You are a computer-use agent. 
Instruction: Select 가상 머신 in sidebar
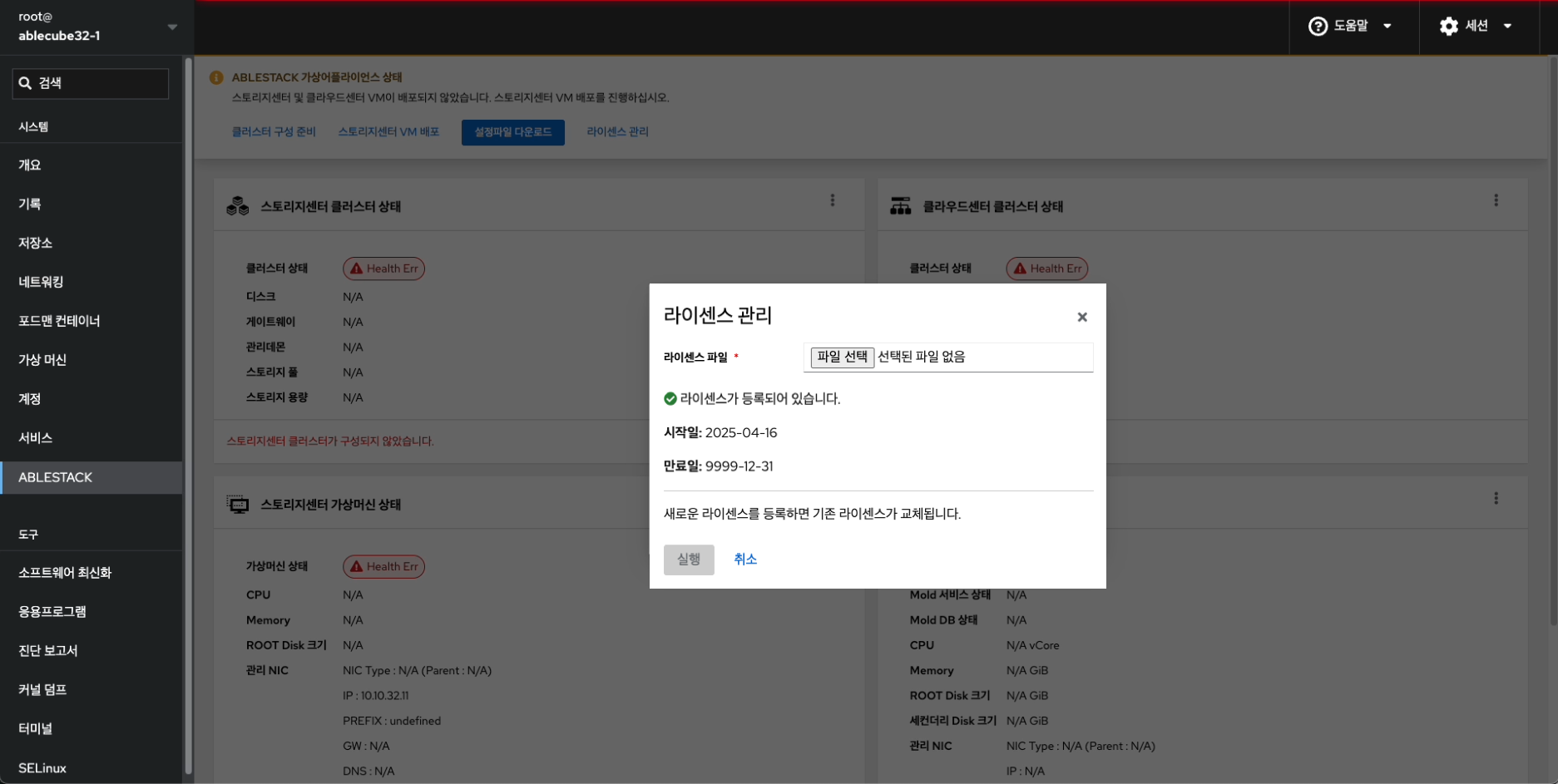coord(42,360)
